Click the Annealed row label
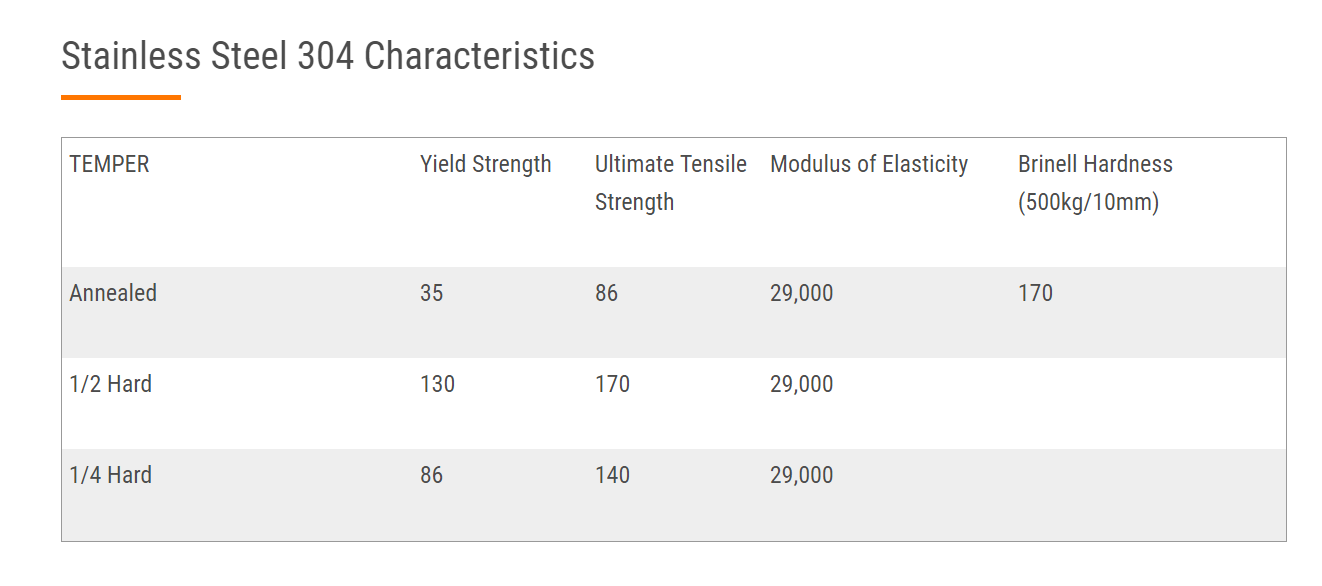1322x586 pixels. (x=113, y=293)
